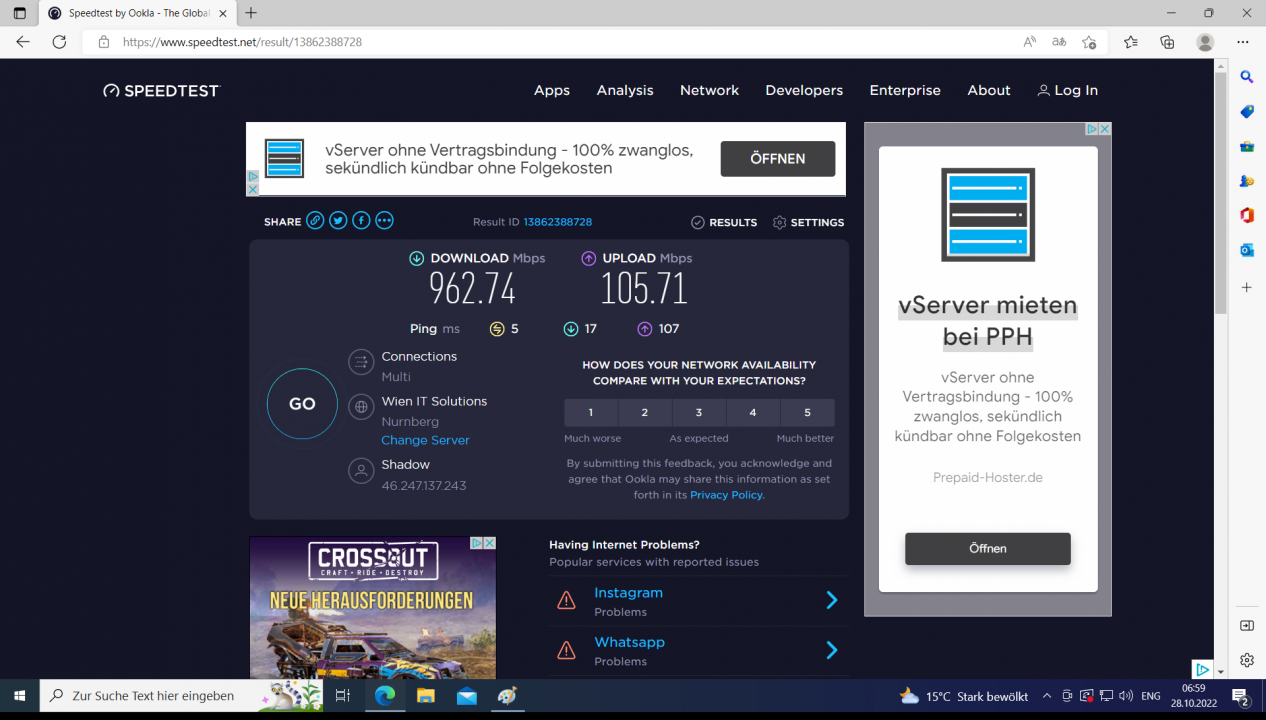
Task: Share result on Twitter
Action: point(338,221)
